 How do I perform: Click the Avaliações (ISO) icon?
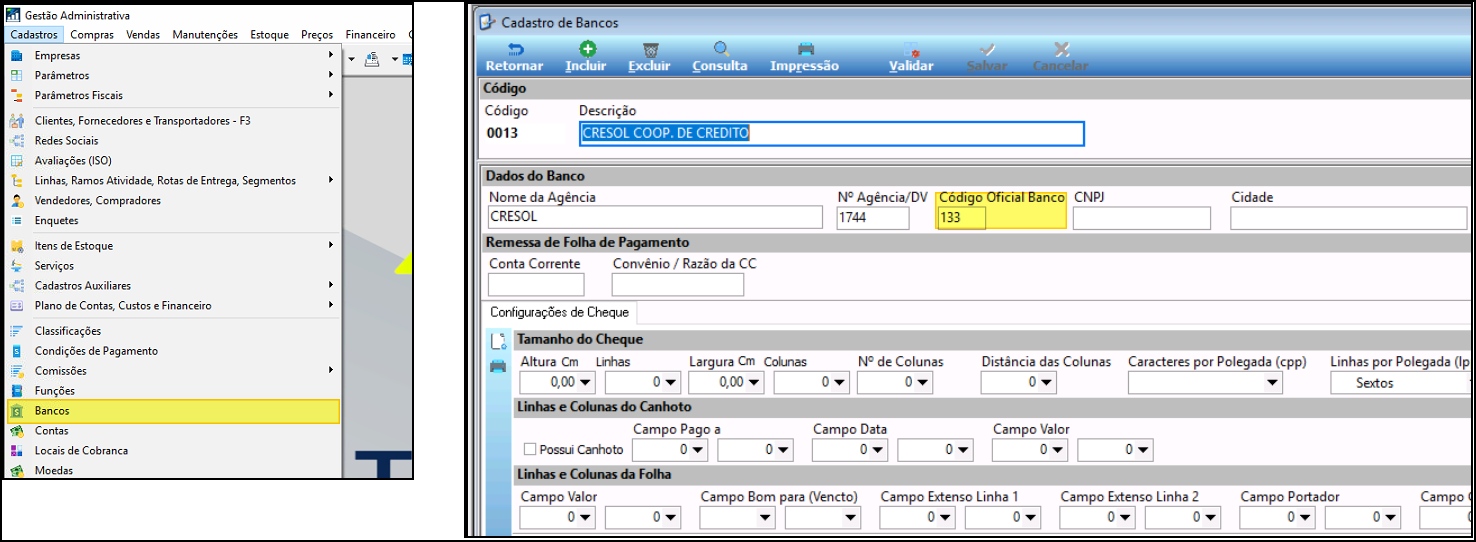(x=16, y=160)
